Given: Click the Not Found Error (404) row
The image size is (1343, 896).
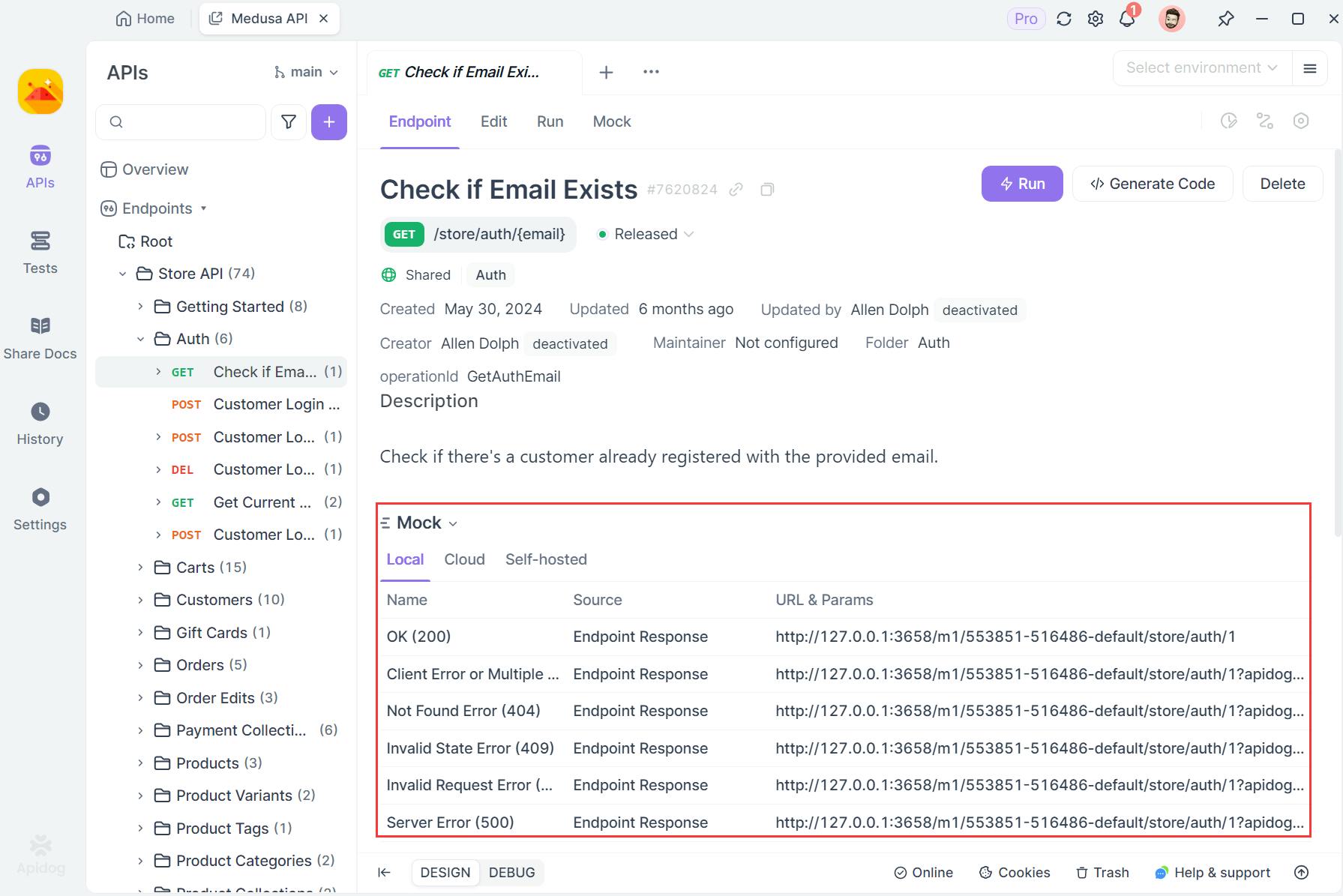Looking at the screenshot, I should 845,712.
